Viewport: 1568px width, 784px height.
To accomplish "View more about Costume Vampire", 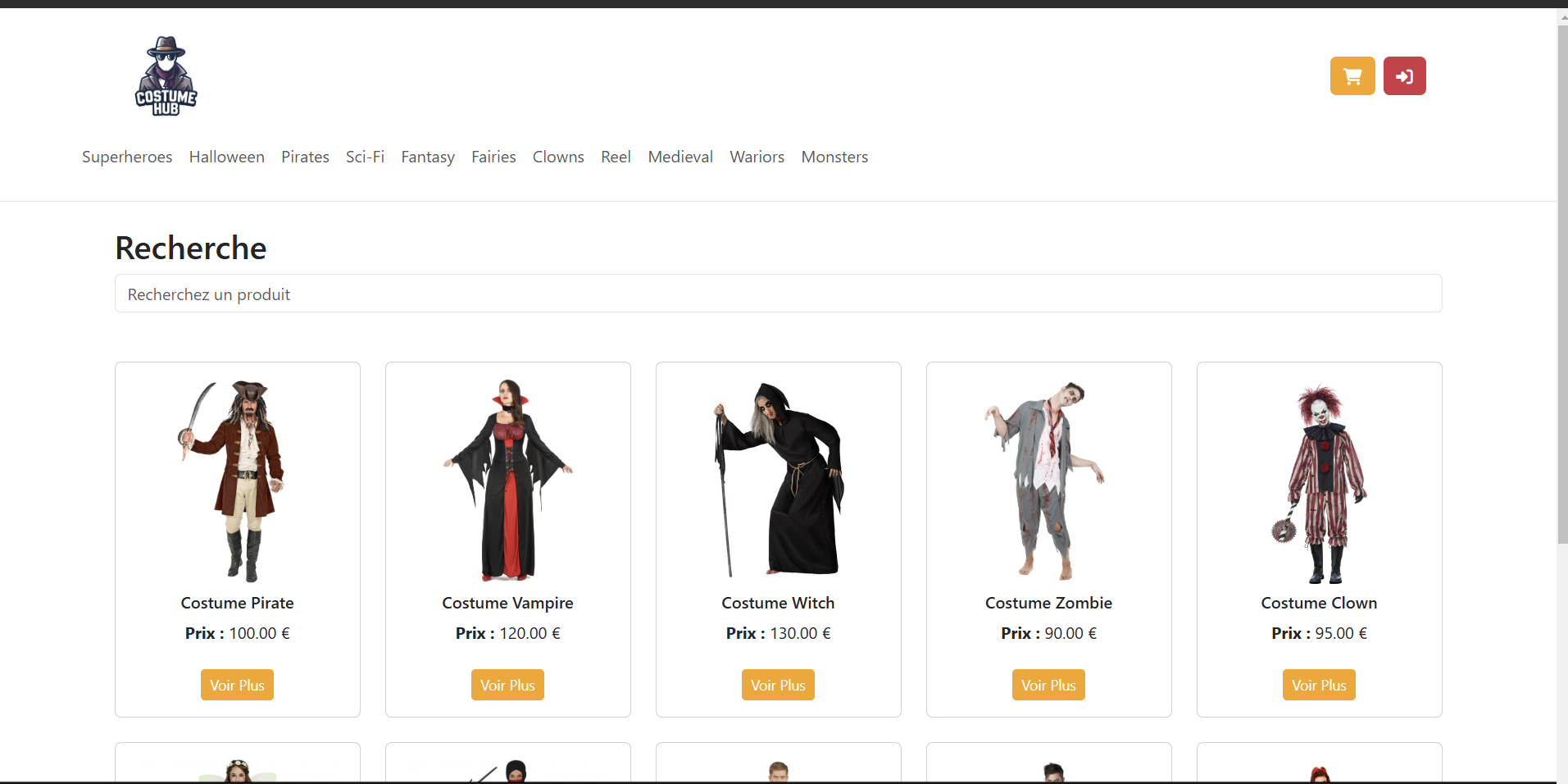I will pos(507,685).
